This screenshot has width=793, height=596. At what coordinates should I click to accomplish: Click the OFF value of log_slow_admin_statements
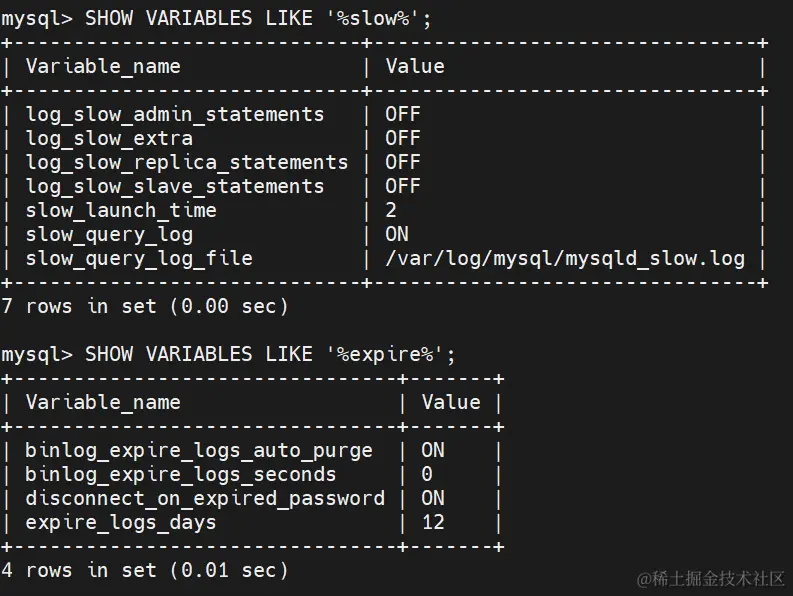coord(403,115)
